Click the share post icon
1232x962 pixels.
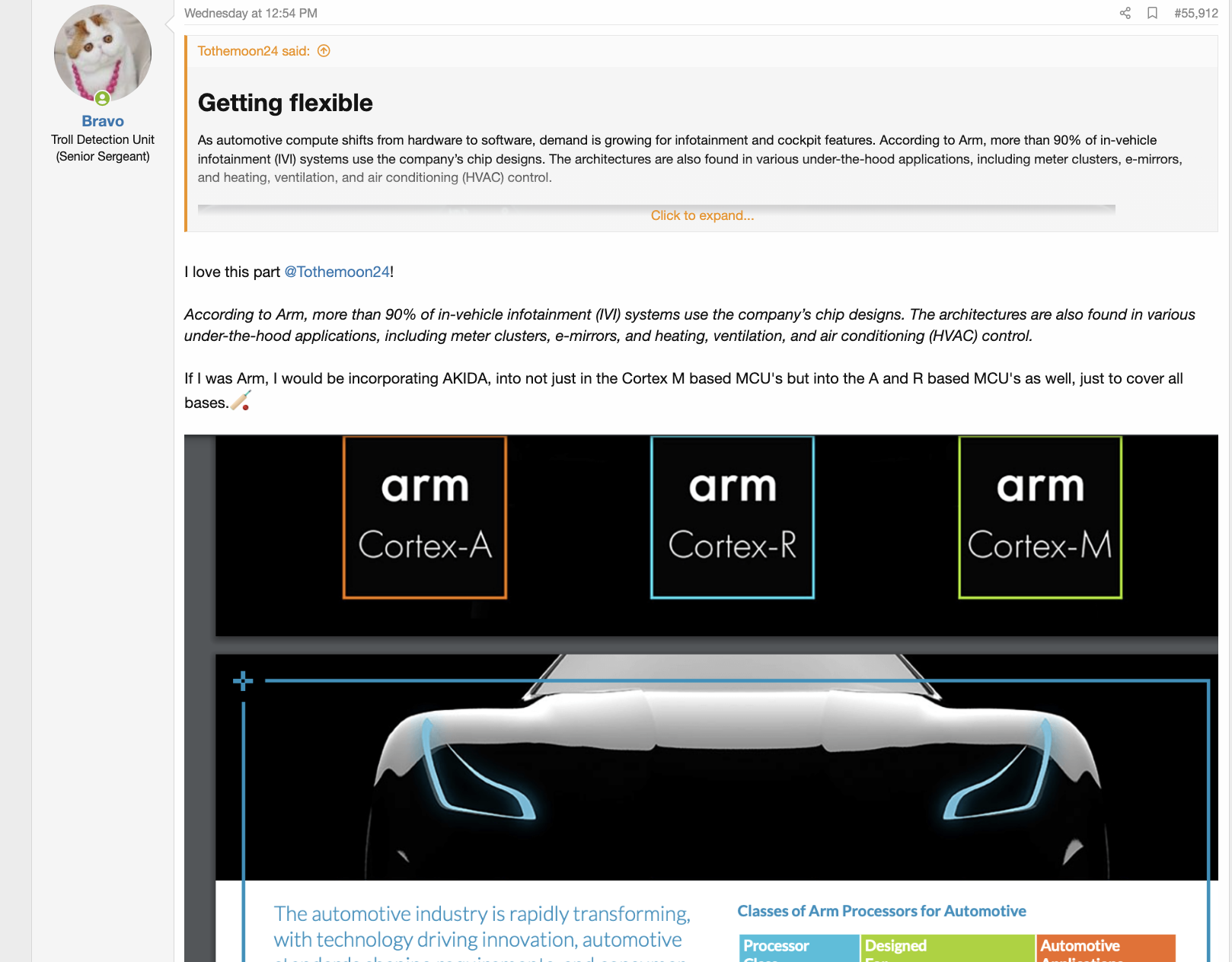pos(1125,13)
